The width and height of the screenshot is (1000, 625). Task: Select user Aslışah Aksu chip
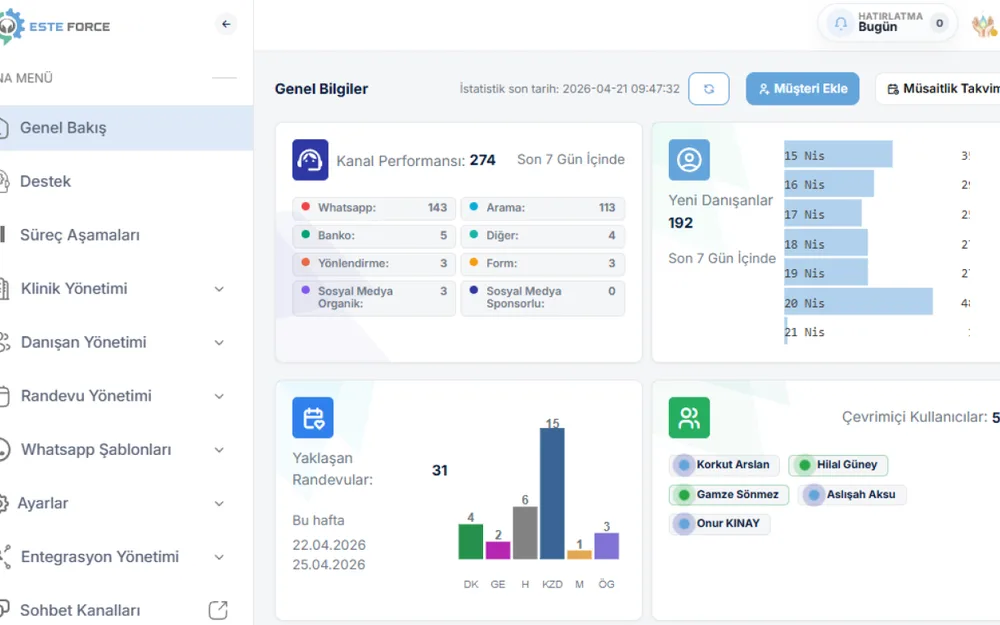[852, 494]
